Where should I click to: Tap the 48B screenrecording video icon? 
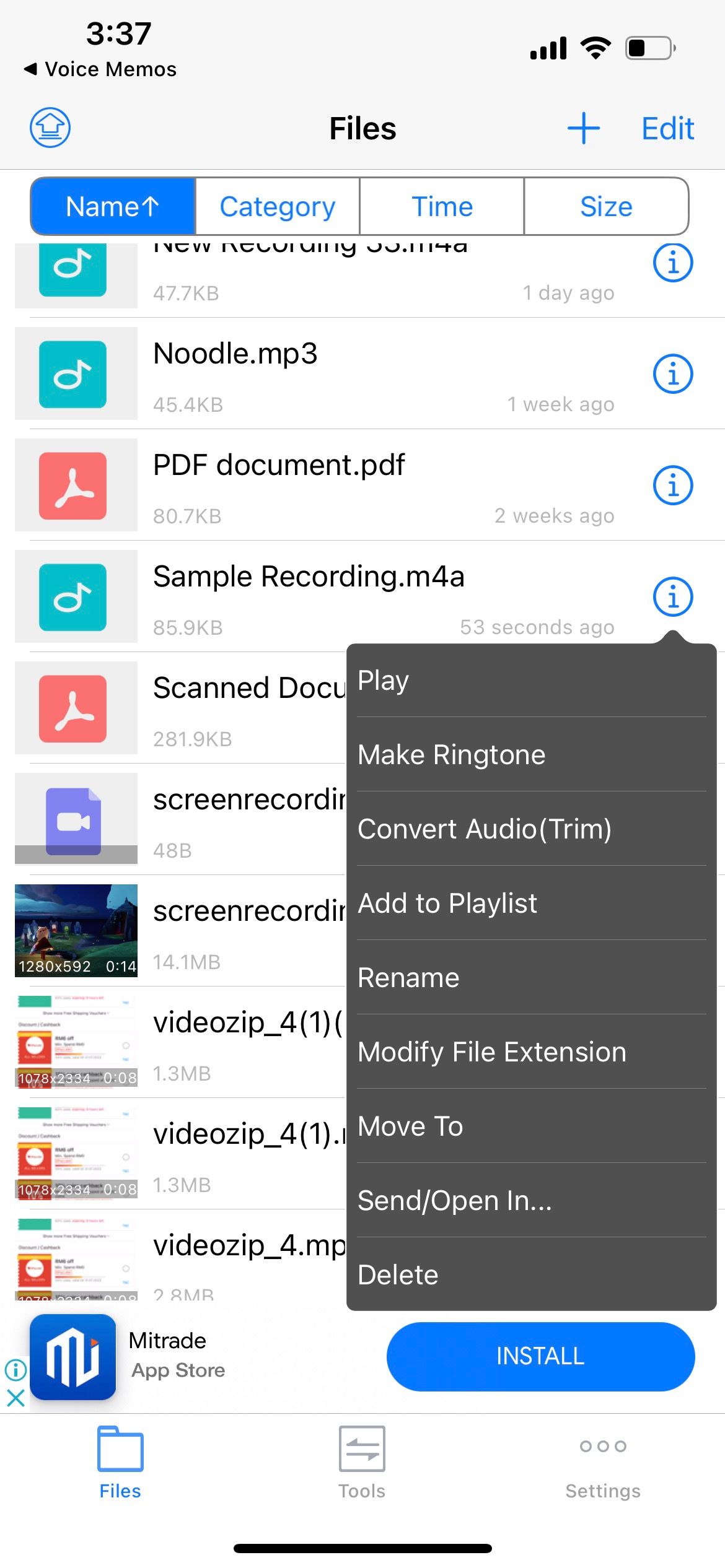click(73, 821)
